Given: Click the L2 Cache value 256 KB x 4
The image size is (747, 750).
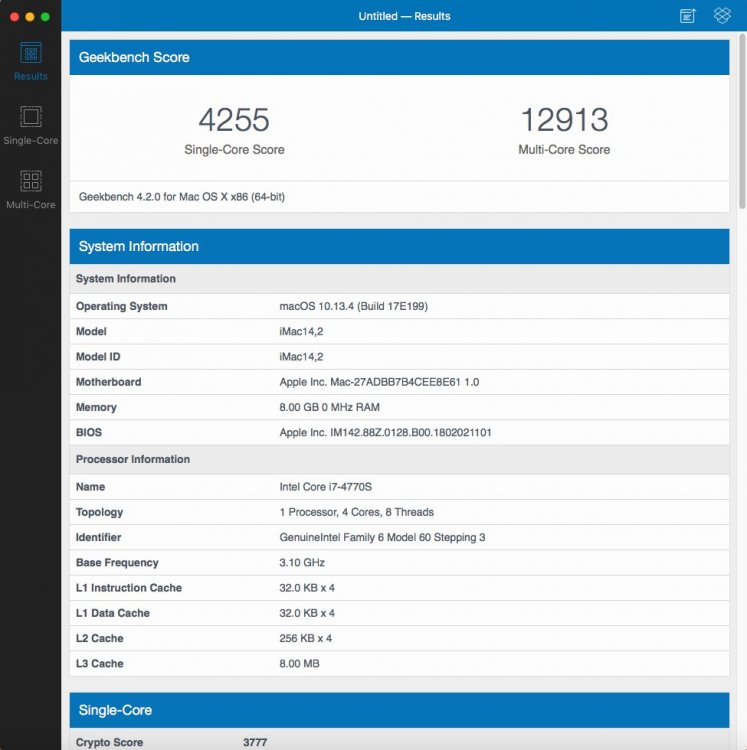Looking at the screenshot, I should click(306, 639).
